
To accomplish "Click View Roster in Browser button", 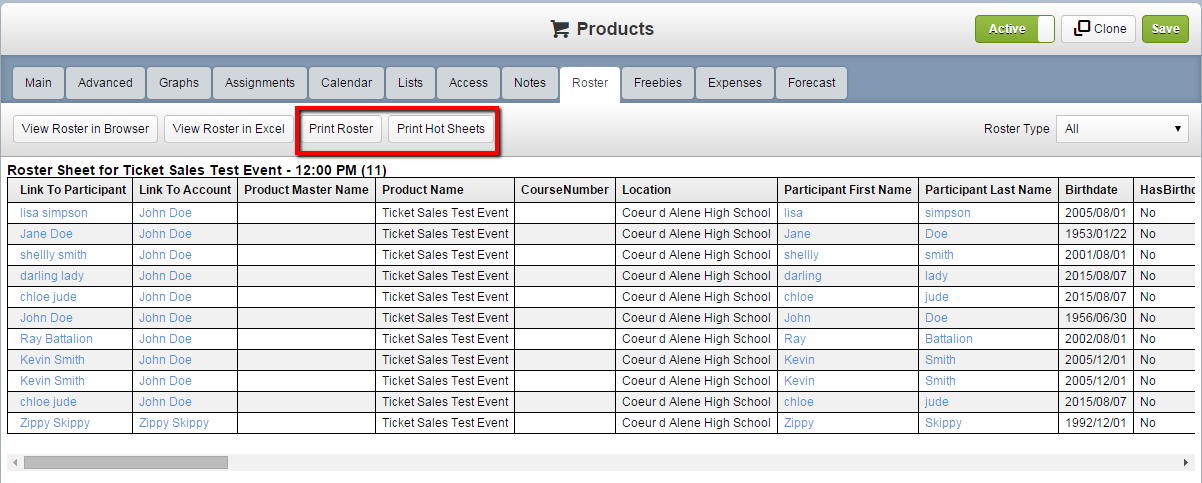I will tap(85, 128).
